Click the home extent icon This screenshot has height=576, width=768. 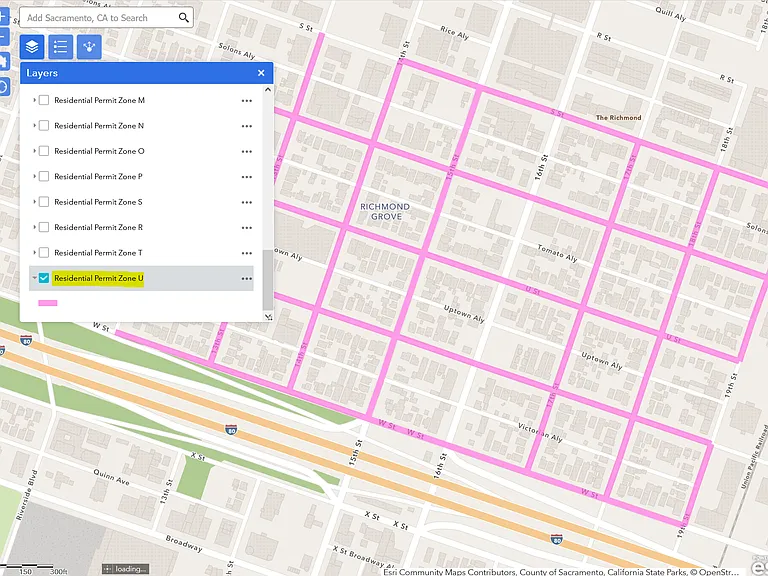coord(3,62)
